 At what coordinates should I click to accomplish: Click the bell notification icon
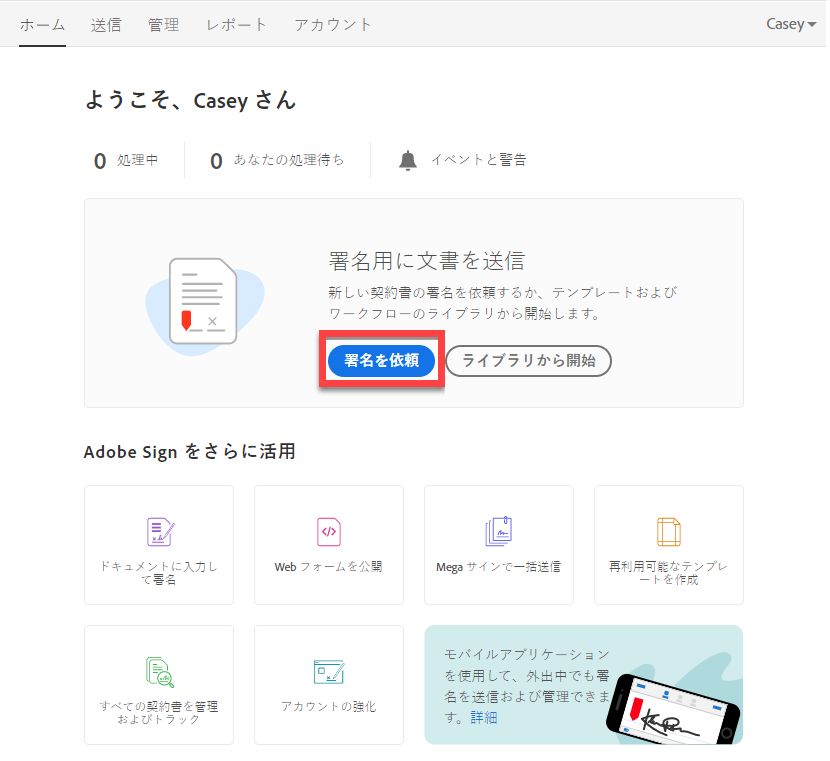pos(408,160)
